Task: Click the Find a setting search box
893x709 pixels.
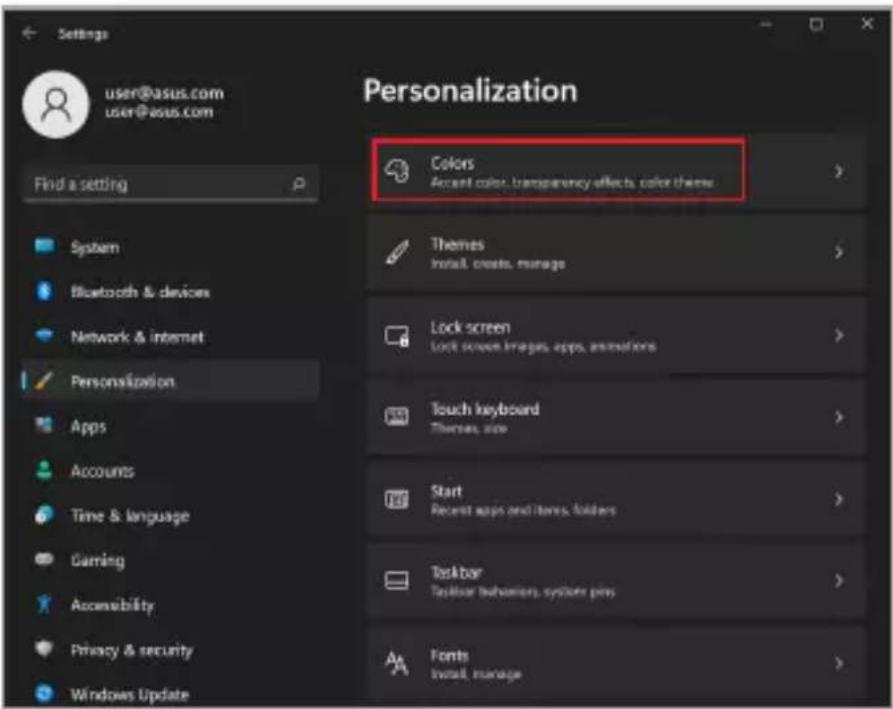Action: [x=170, y=184]
